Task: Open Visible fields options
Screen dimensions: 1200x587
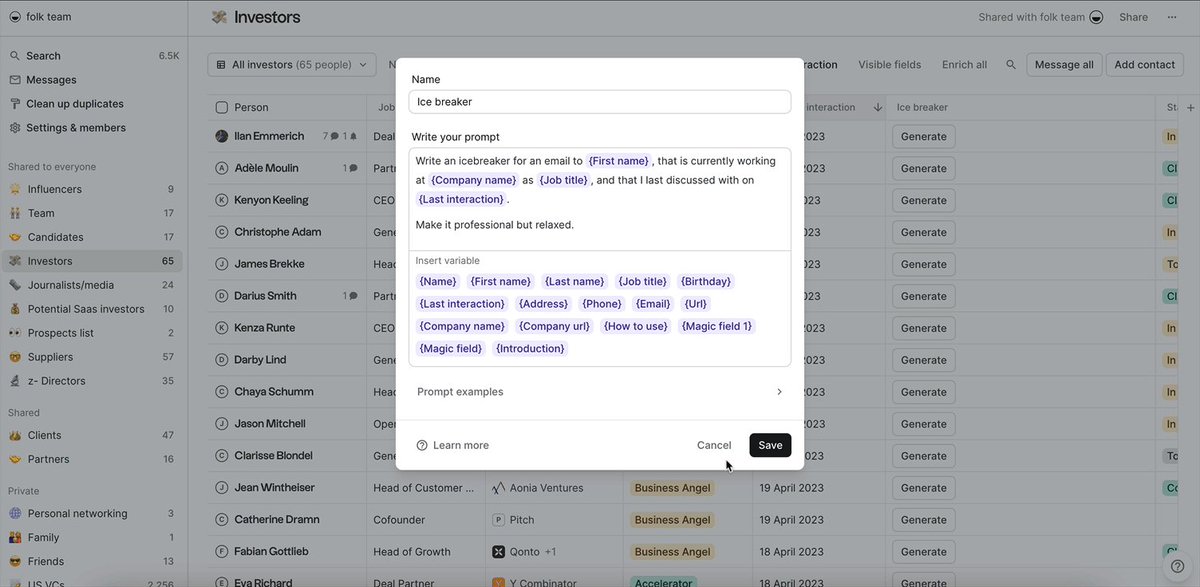Action: [889, 65]
